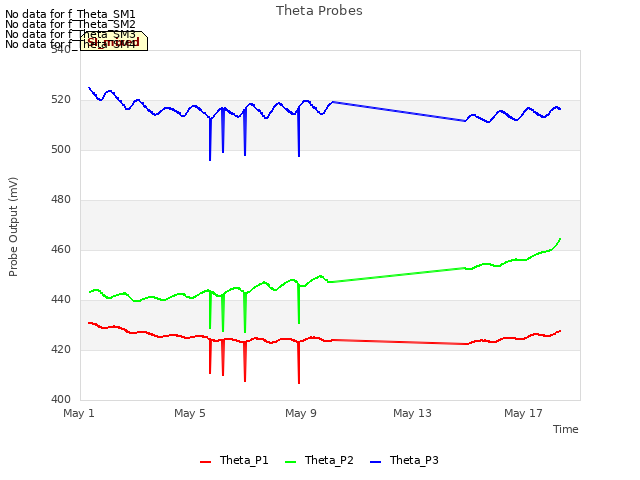Click the '420' y-axis tick label
The height and width of the screenshot is (480, 640).
(61, 350)
